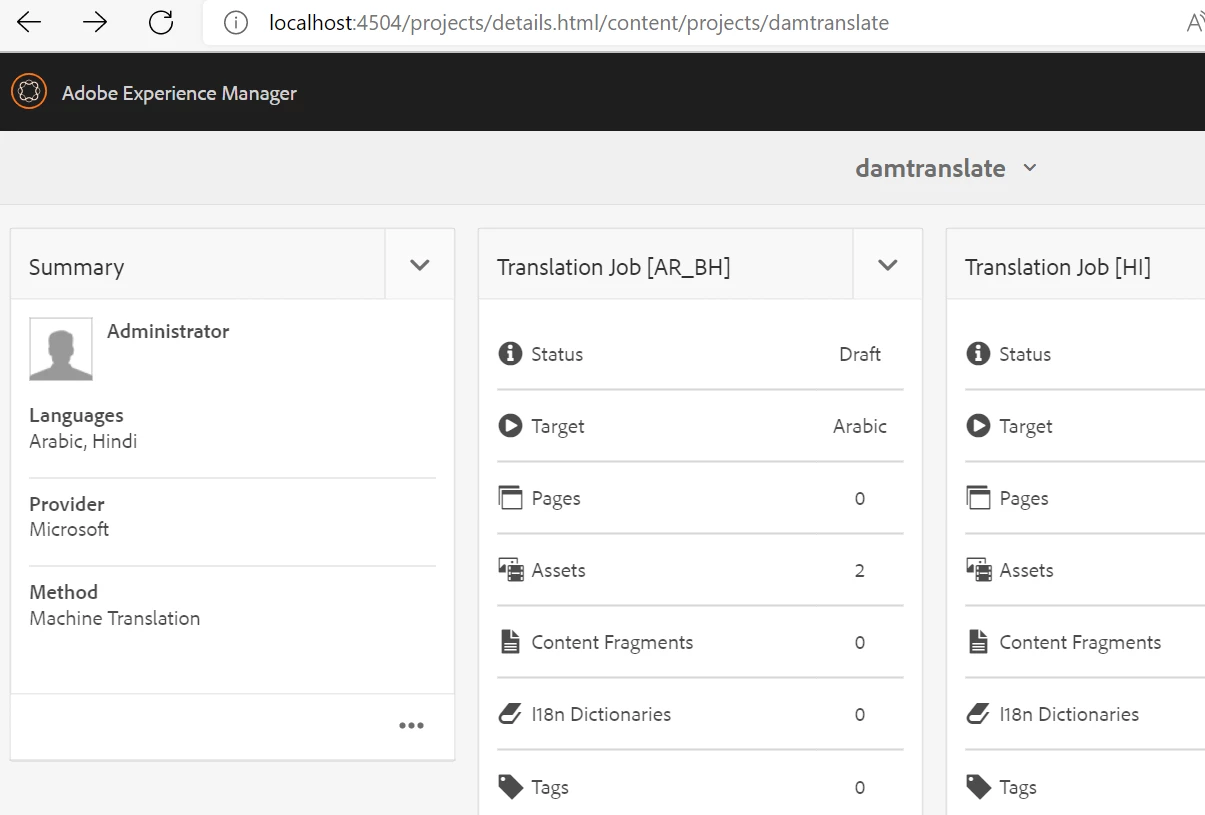Screen dimensions: 1205x815
Task: Click Content Fragments icon in AR_BH job
Action: click(510, 642)
